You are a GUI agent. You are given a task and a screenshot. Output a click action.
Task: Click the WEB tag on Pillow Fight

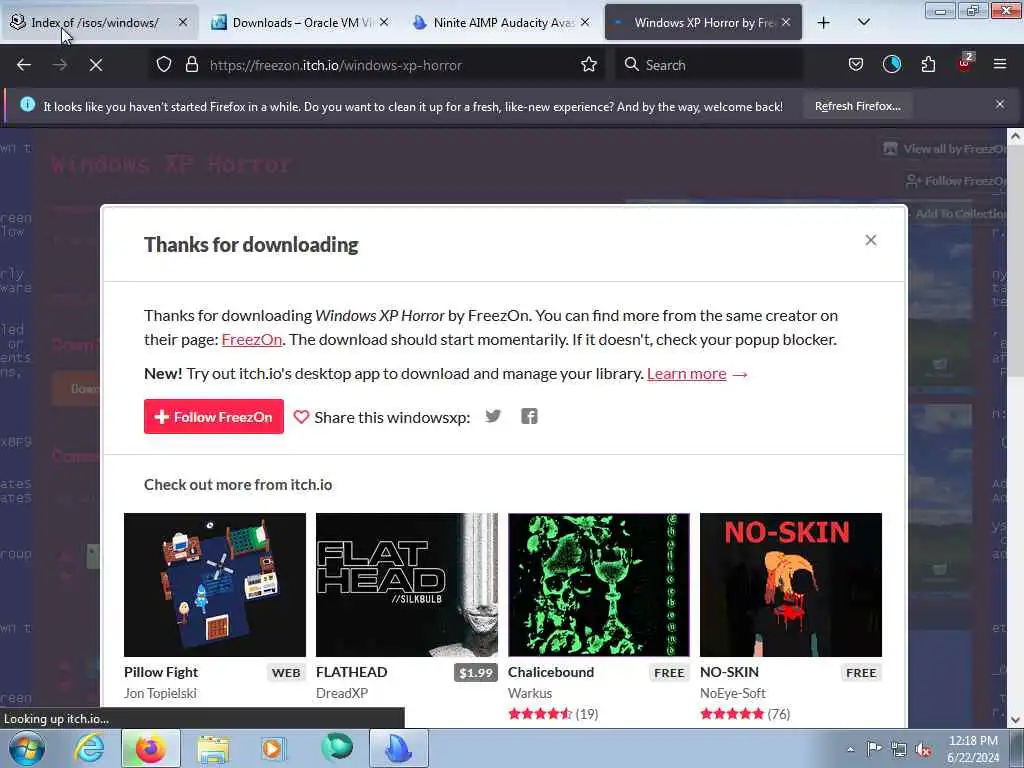[286, 673]
